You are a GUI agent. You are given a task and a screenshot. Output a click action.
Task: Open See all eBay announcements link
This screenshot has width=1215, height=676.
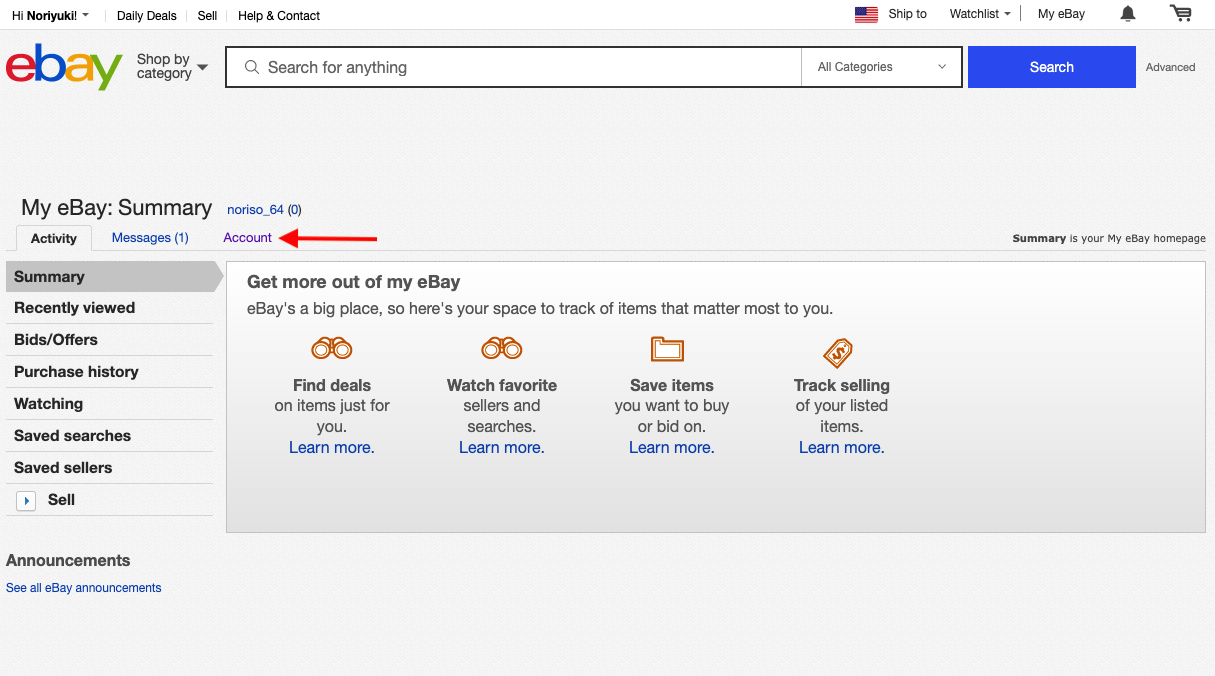[84, 588]
